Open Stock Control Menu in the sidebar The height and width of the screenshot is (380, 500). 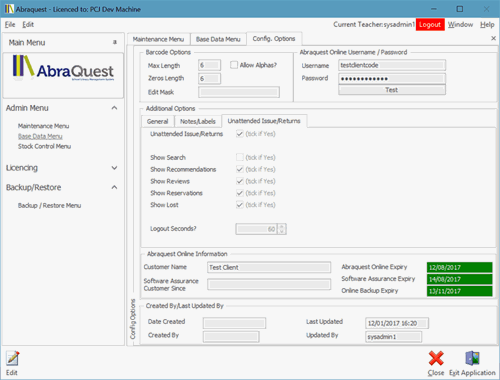44,146
